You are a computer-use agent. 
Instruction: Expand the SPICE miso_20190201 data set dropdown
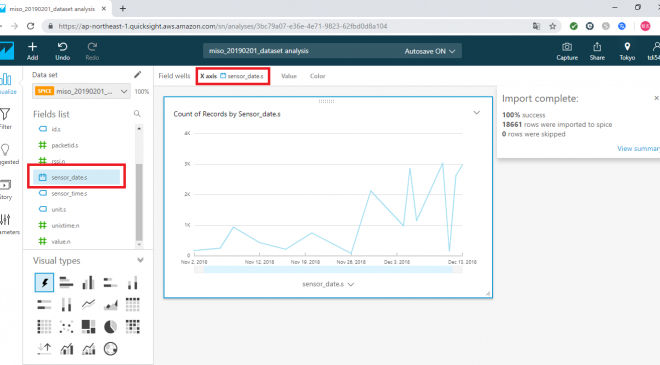click(x=81, y=91)
